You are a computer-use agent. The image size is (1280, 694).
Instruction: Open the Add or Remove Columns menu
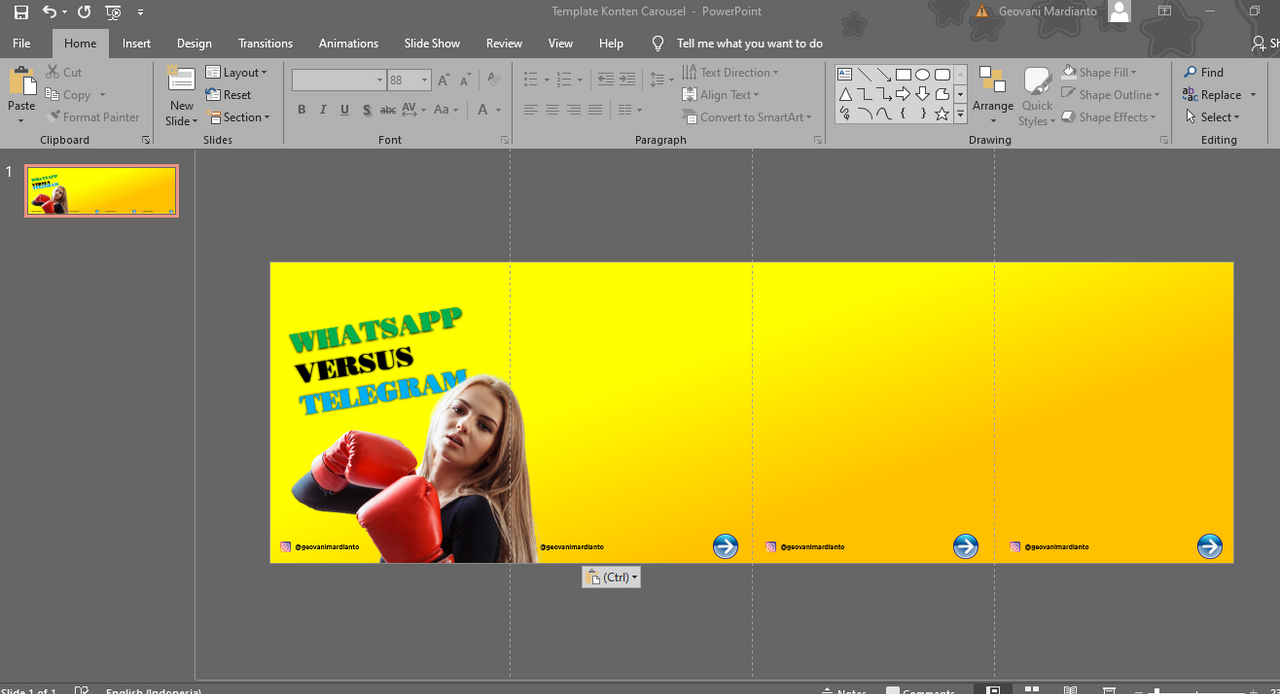(630, 110)
